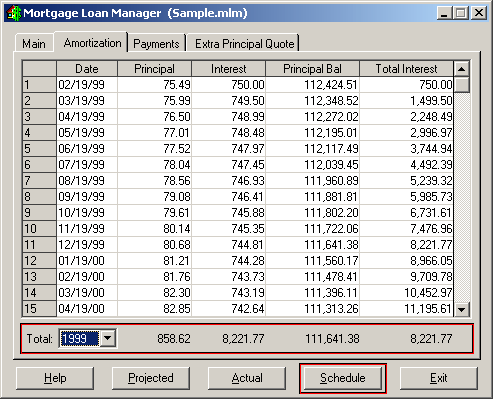Click the interest value 748.48
Viewport: 493px width, 399px height.
pyautogui.click(x=228, y=133)
